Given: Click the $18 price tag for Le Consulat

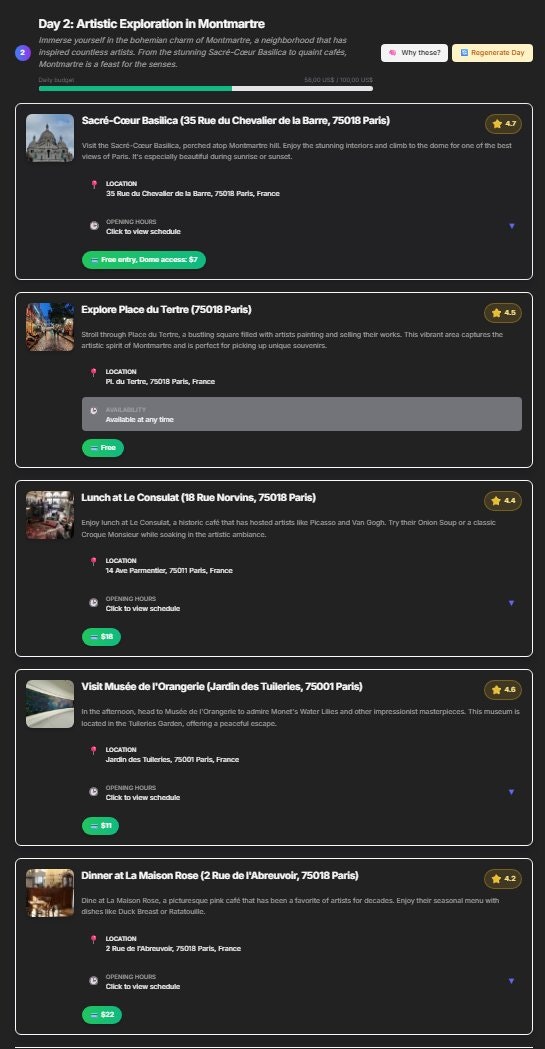Looking at the screenshot, I should click(x=101, y=637).
